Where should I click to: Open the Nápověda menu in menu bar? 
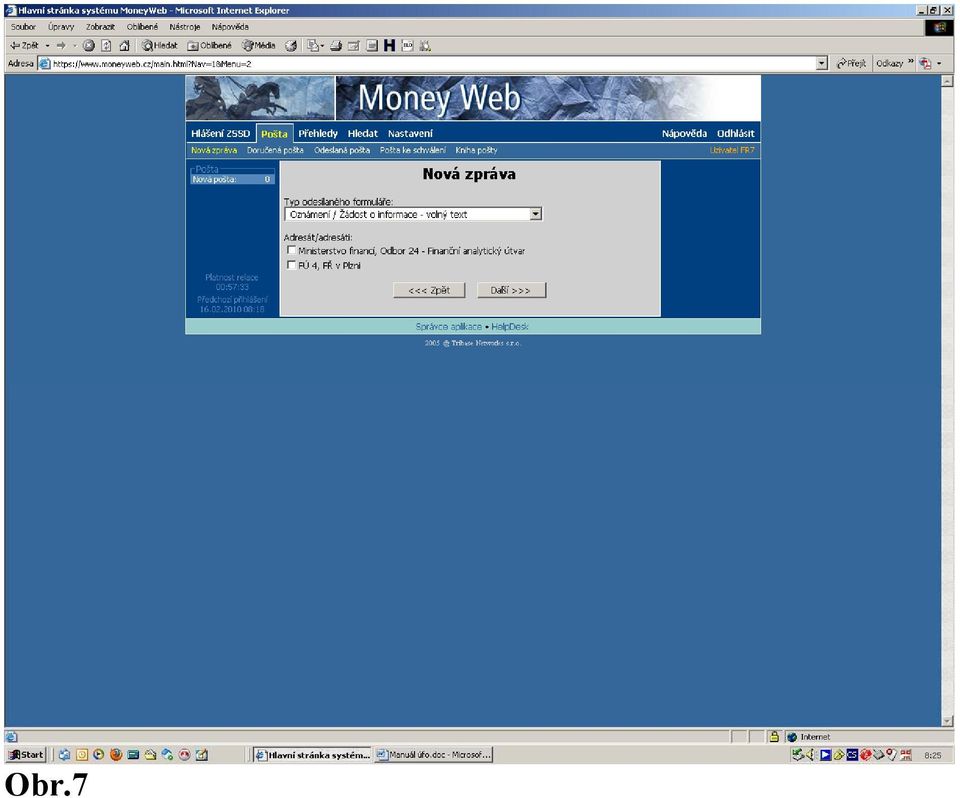230,27
